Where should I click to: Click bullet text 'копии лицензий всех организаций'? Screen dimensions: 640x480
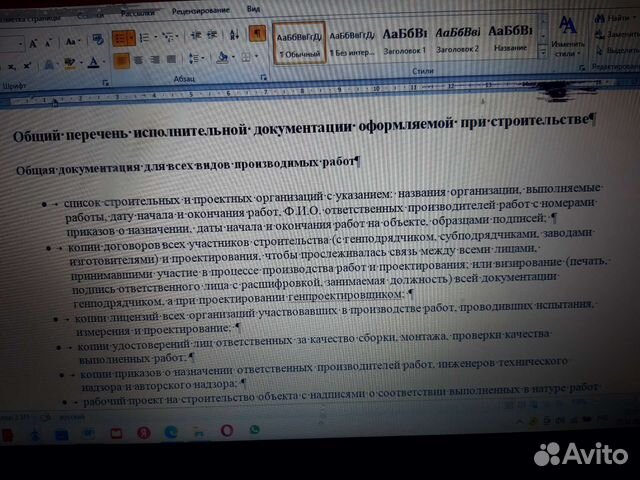pos(165,316)
